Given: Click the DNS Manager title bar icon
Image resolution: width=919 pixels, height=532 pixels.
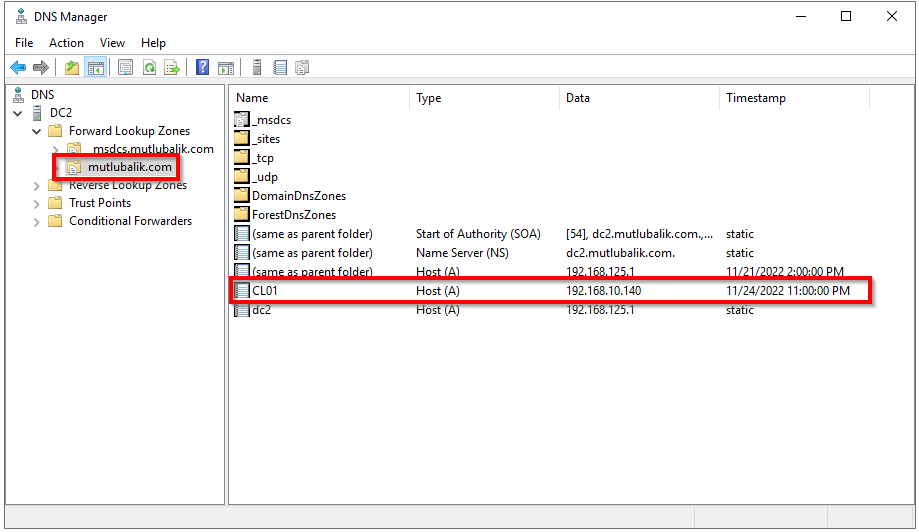Looking at the screenshot, I should pos(21,16).
